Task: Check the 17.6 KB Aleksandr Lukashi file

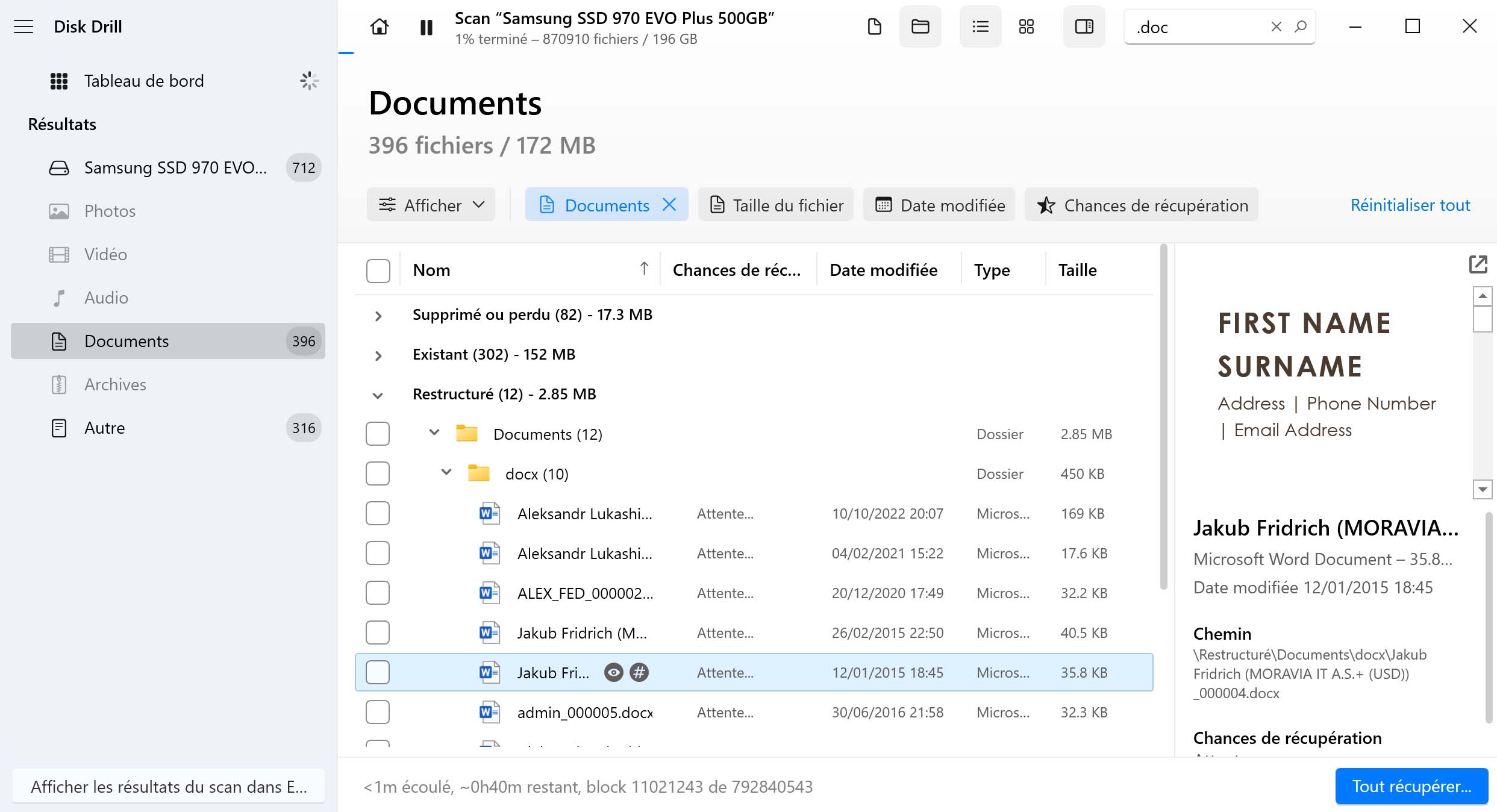Action: [378, 553]
